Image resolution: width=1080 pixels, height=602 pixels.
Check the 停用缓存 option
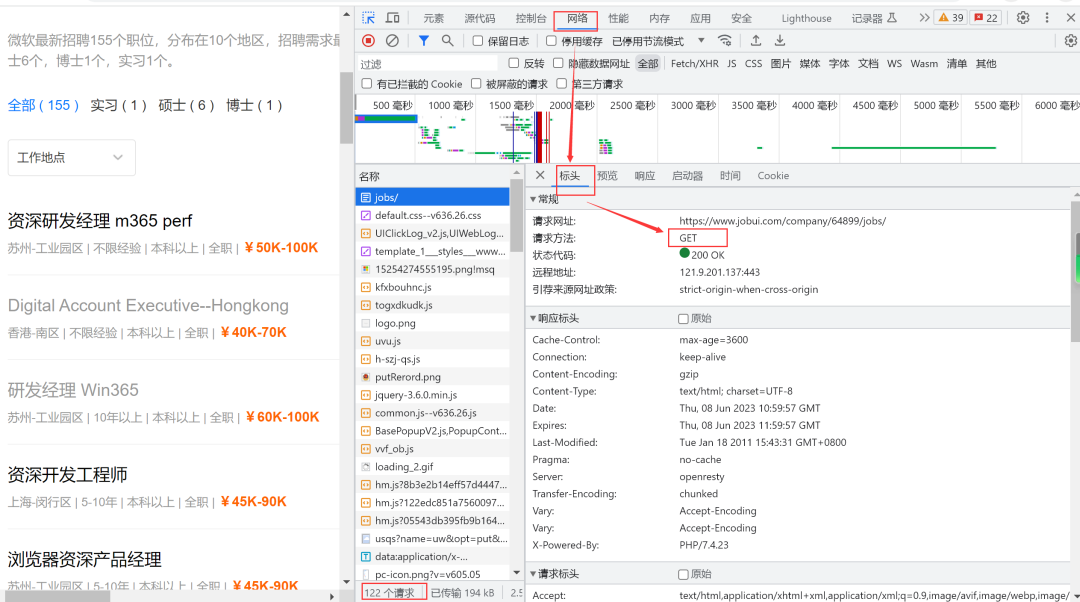tap(552, 41)
